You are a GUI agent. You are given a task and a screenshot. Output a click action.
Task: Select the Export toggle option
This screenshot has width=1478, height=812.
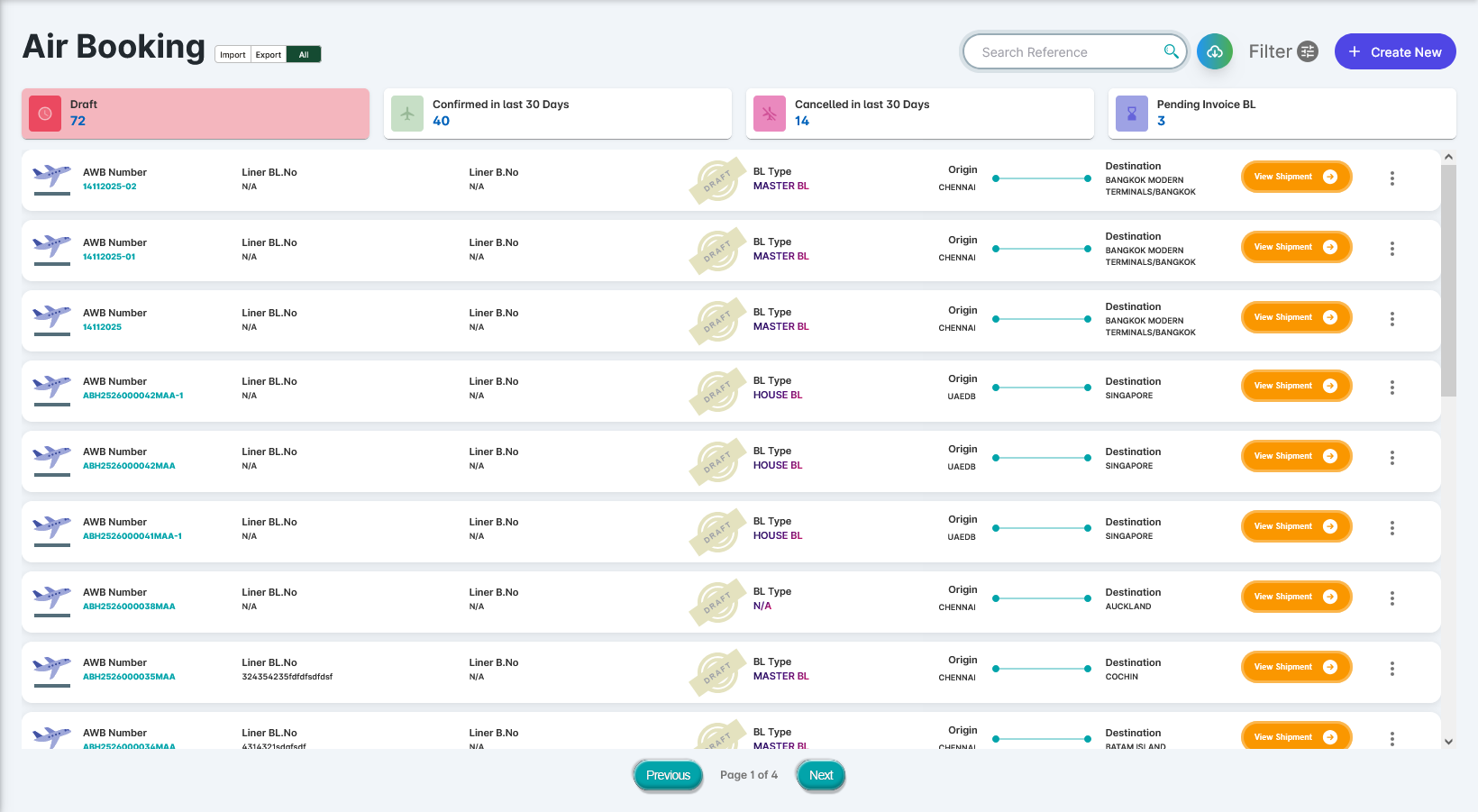click(269, 55)
